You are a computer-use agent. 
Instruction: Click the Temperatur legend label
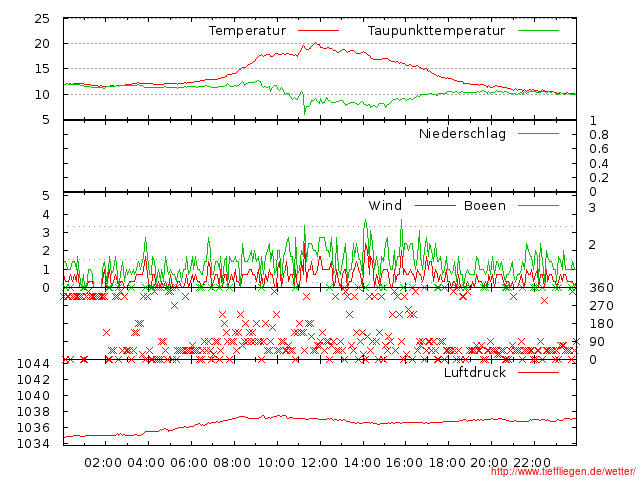247,31
